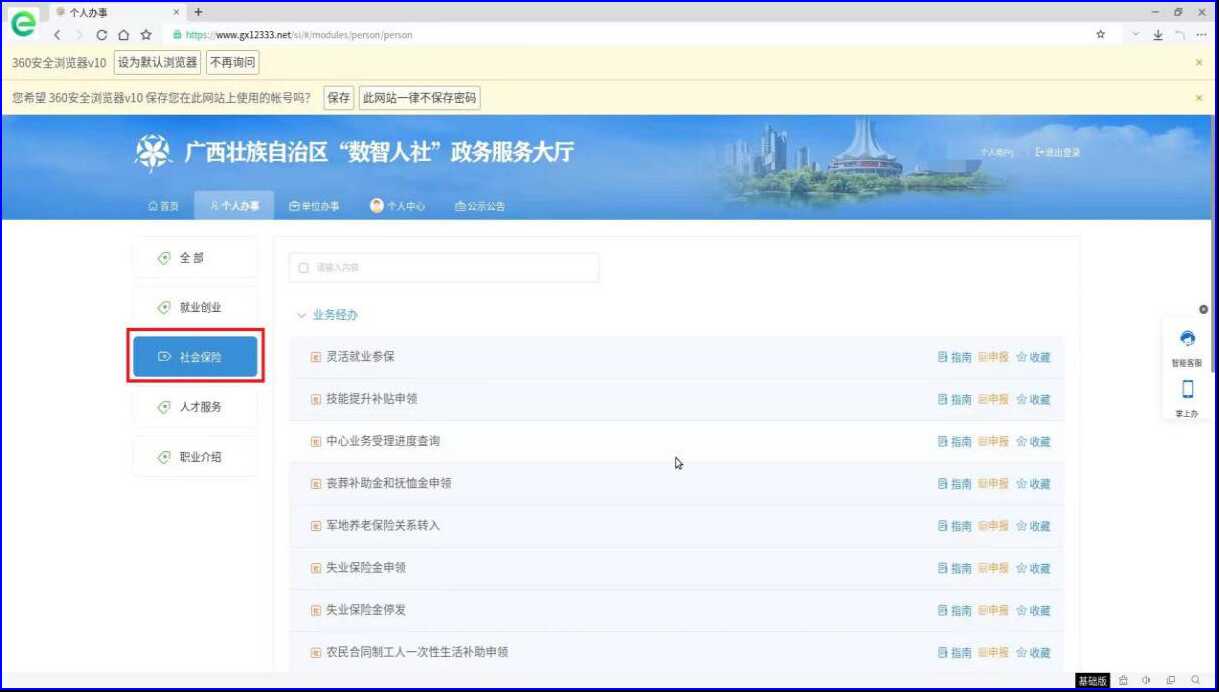Screen dimensions: 1219x692
Task: Collapse the 业务经办 section
Action: point(302,315)
